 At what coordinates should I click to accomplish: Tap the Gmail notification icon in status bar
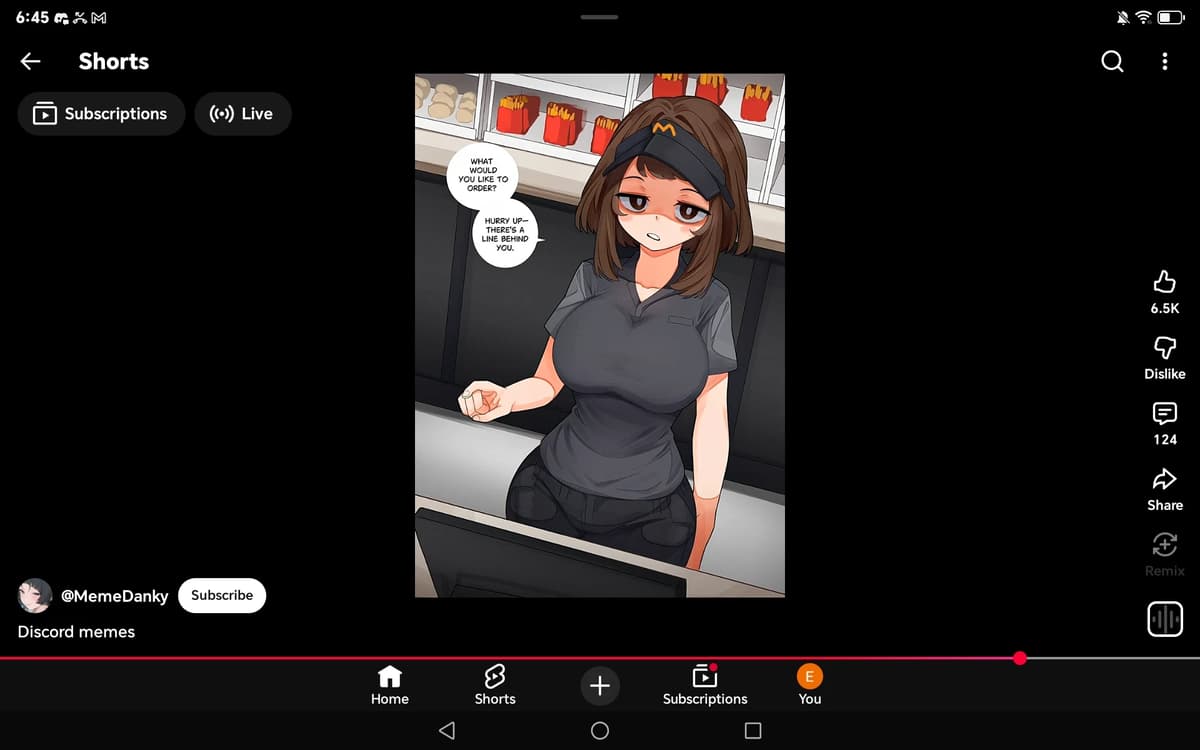point(99,18)
